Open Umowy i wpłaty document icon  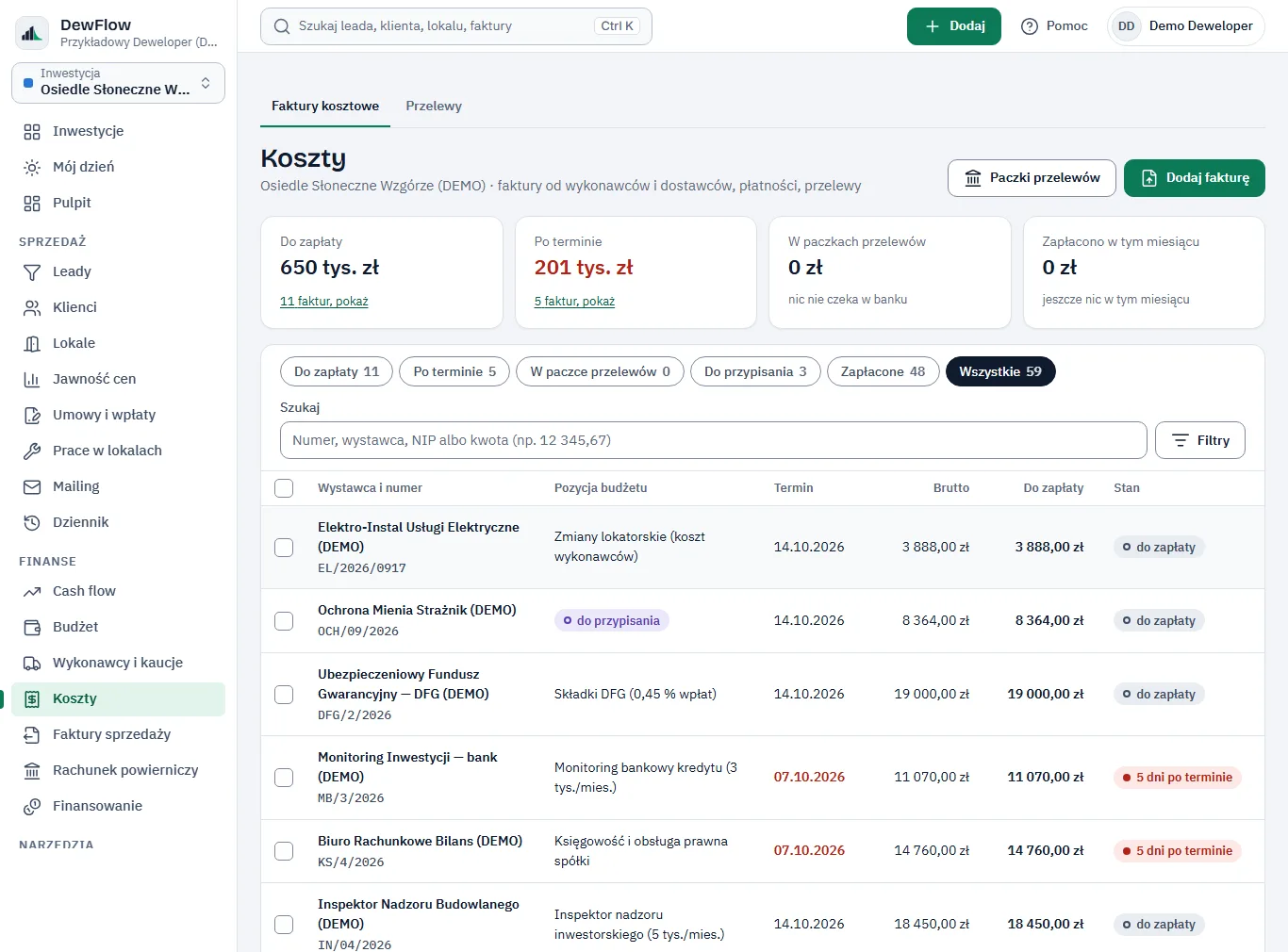coord(32,415)
